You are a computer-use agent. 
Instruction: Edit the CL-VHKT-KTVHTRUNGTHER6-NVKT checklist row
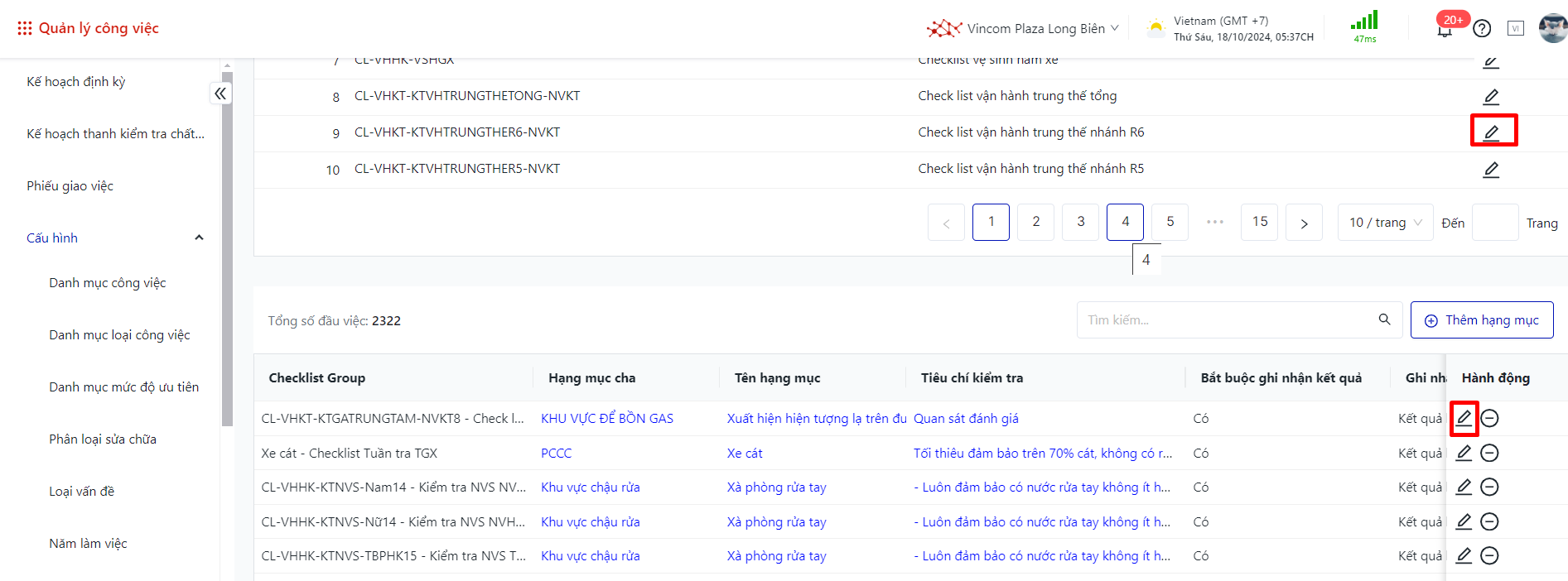click(x=1491, y=132)
